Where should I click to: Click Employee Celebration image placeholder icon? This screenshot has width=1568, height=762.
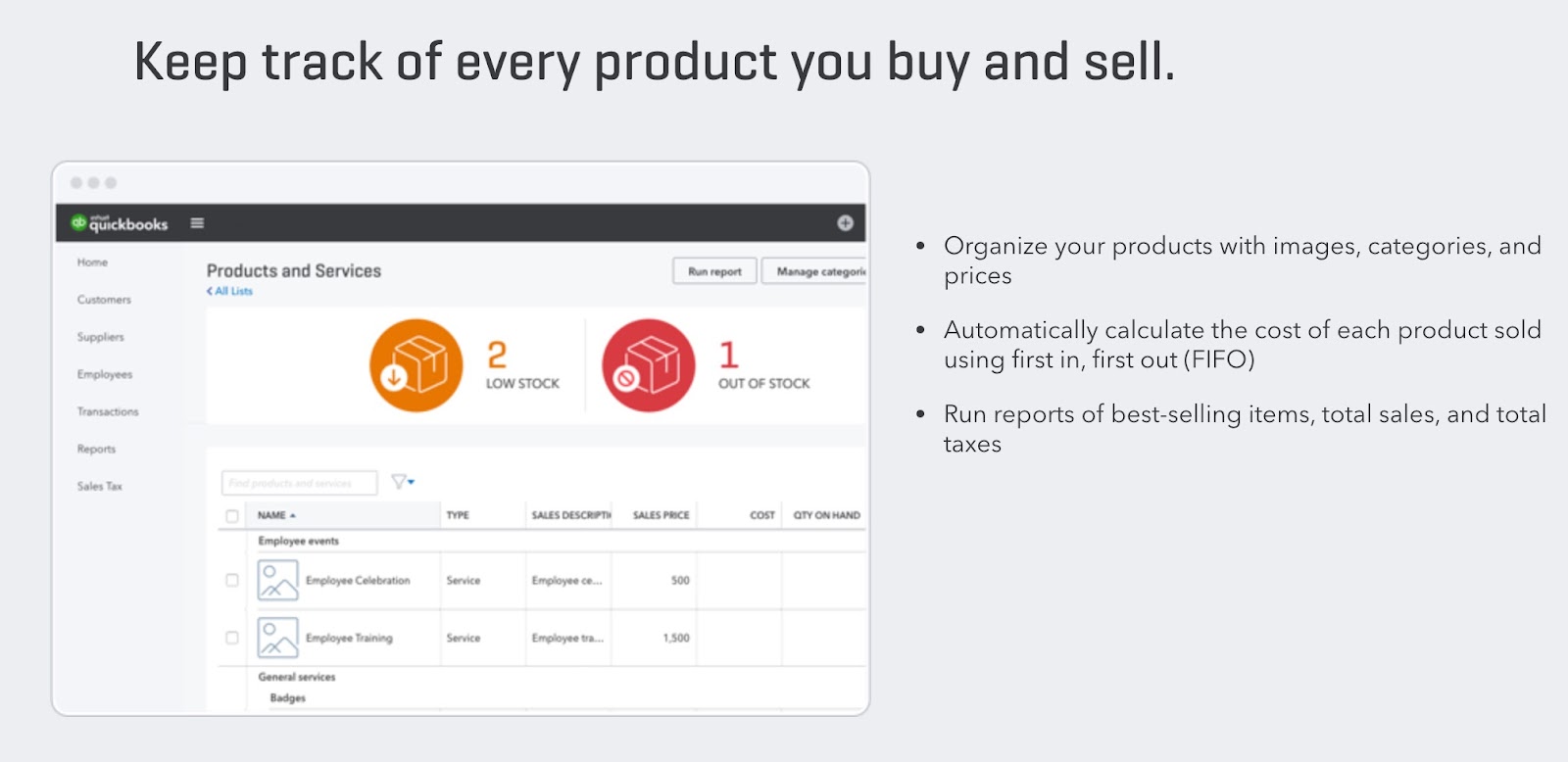click(277, 580)
